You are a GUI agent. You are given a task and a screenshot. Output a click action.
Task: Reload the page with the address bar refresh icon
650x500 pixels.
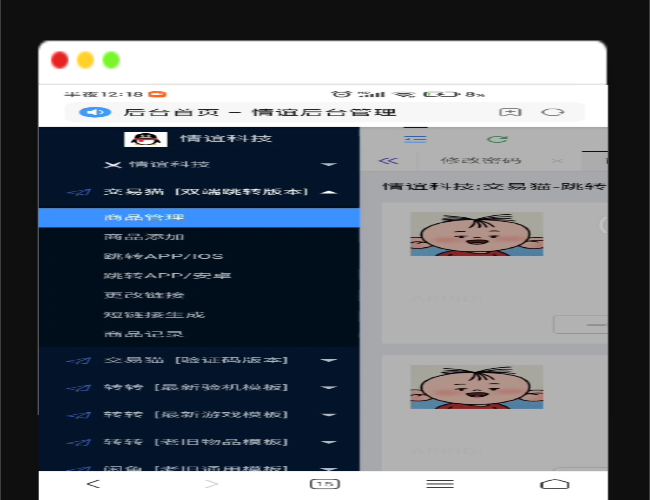pos(553,112)
